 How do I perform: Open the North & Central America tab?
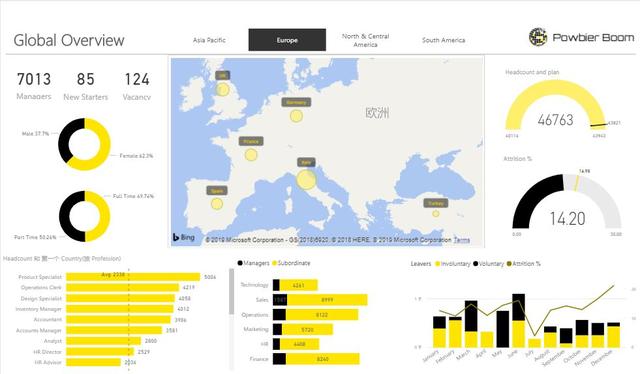click(365, 40)
